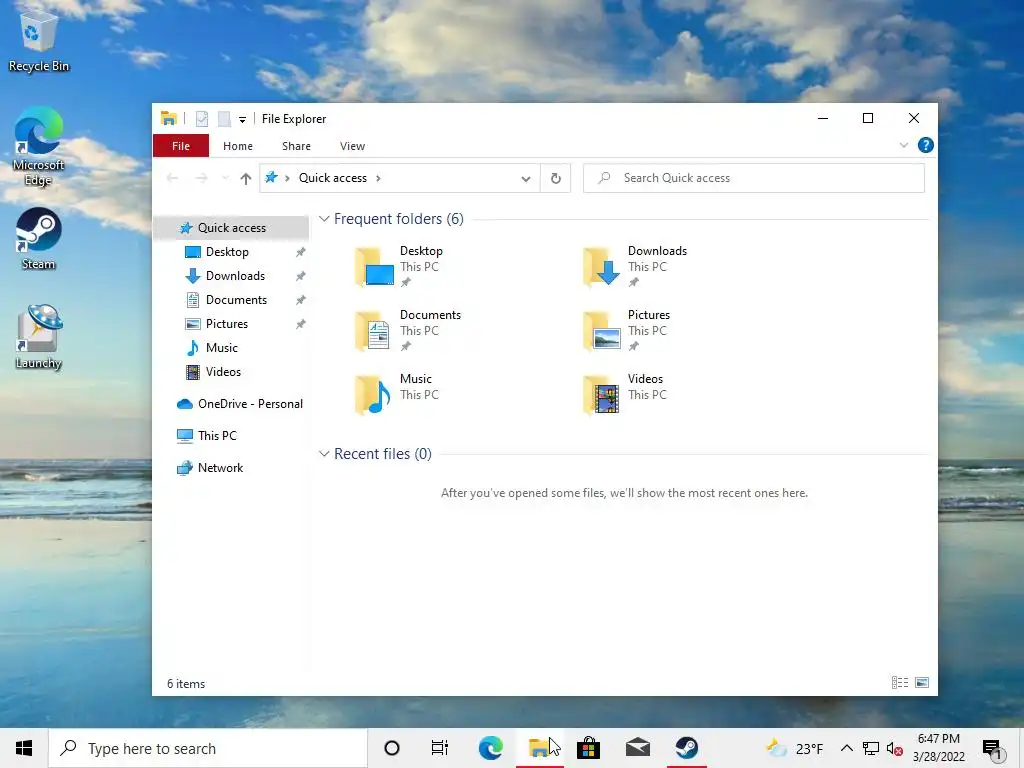Select OneDrive - Personal in the sidebar
The height and width of the screenshot is (768, 1024).
250,404
